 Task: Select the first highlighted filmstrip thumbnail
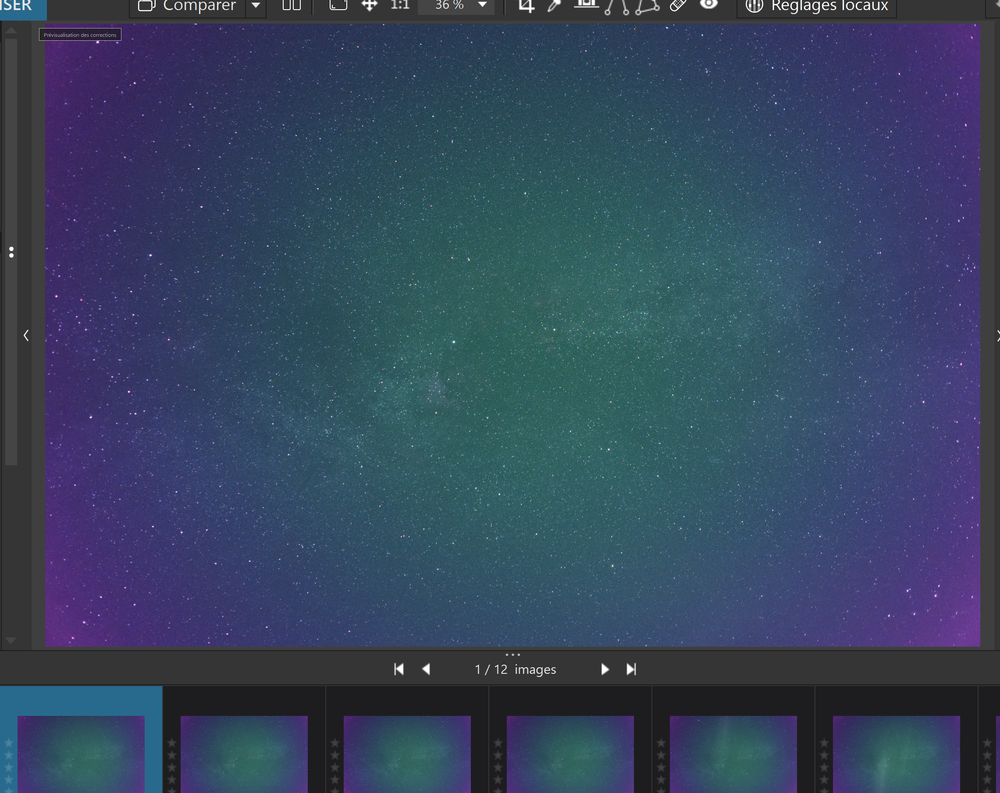click(x=81, y=754)
